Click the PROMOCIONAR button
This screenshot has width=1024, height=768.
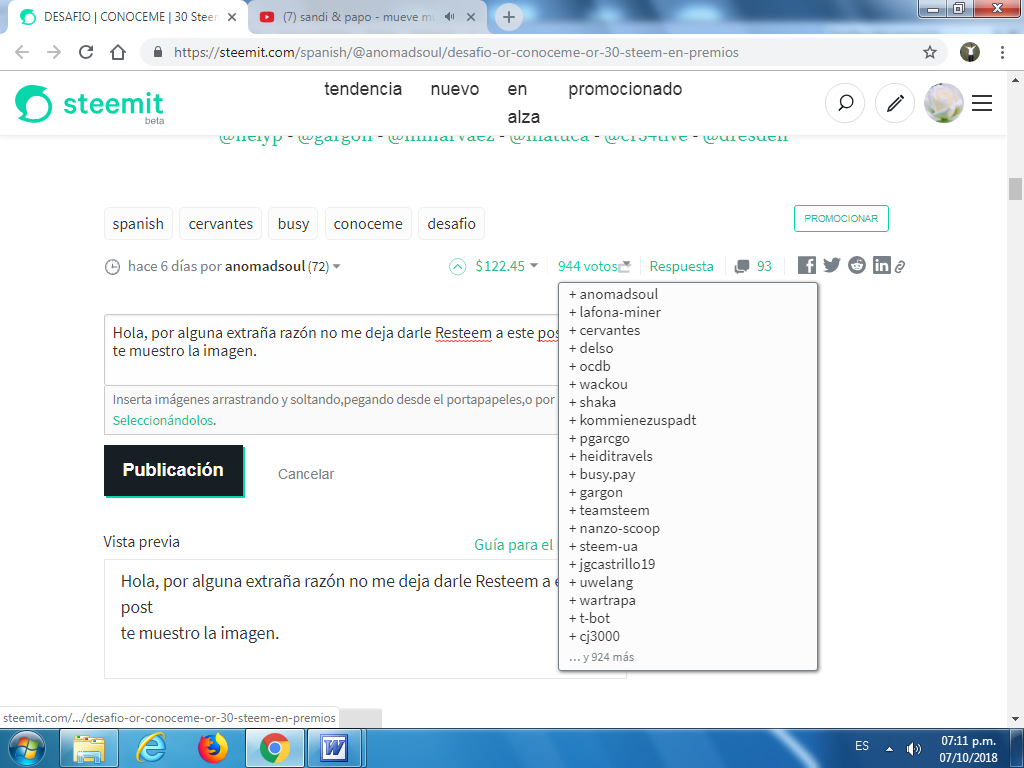click(841, 219)
